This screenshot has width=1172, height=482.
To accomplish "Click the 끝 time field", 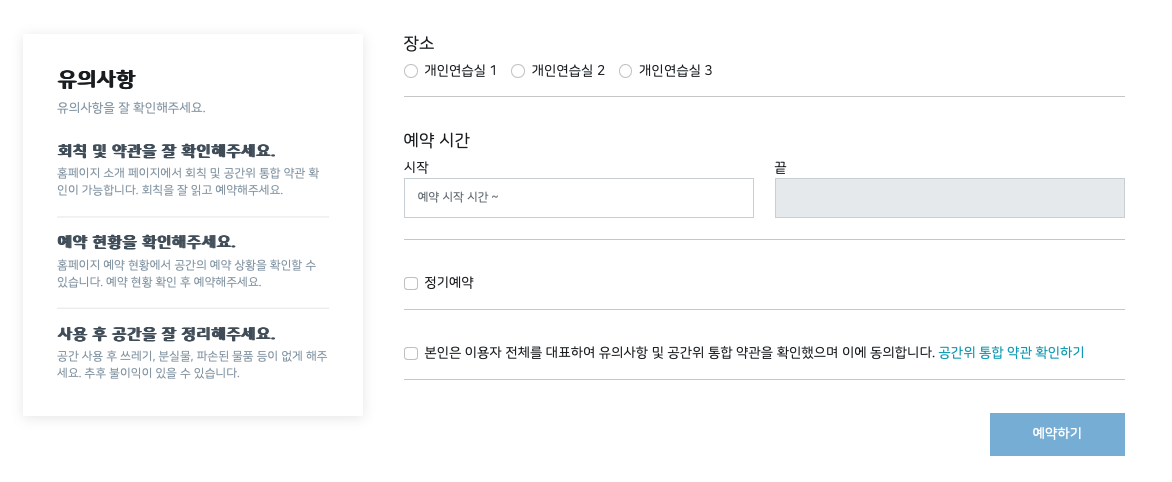I will click(949, 198).
